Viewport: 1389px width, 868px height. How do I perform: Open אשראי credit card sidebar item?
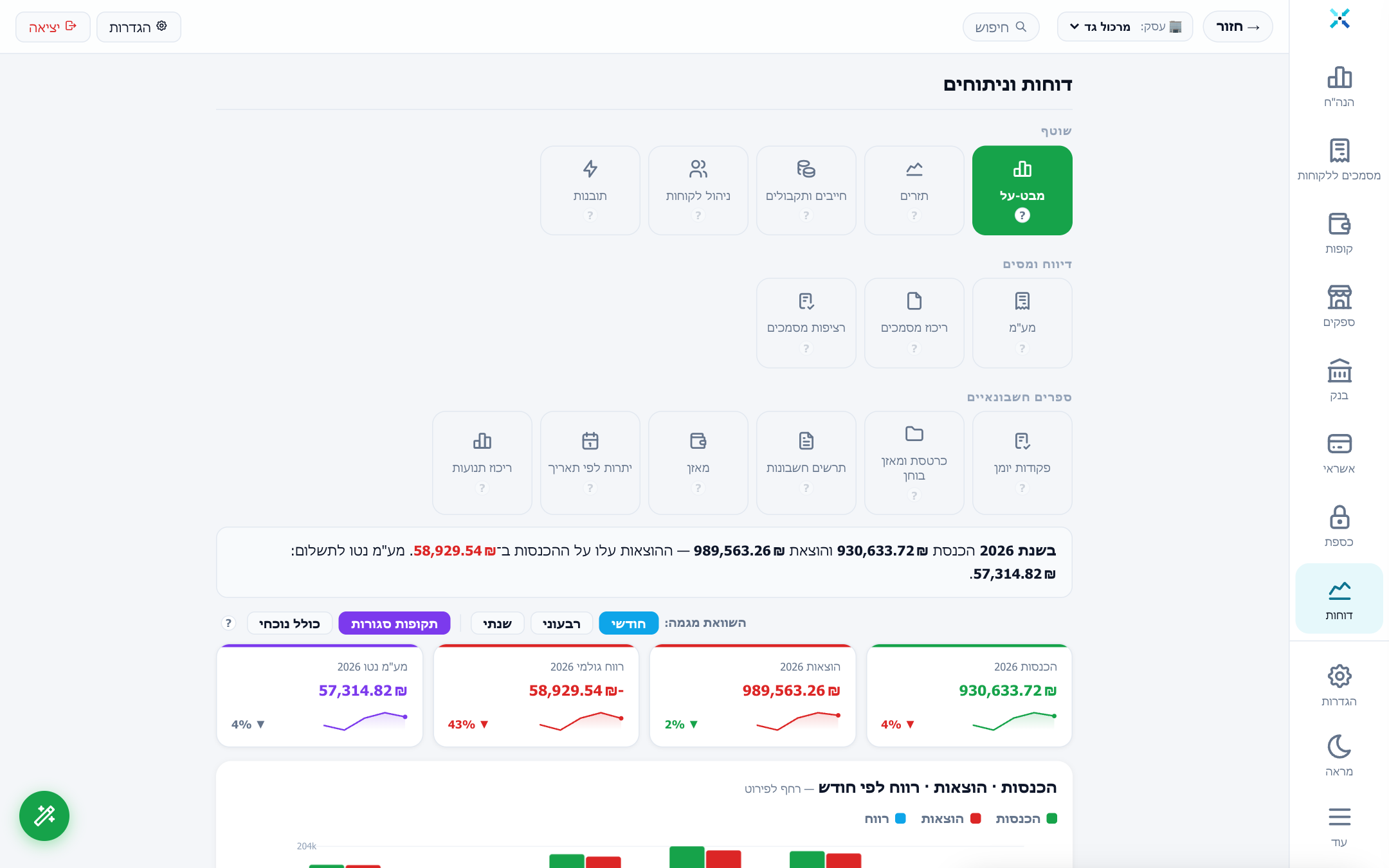point(1339,453)
